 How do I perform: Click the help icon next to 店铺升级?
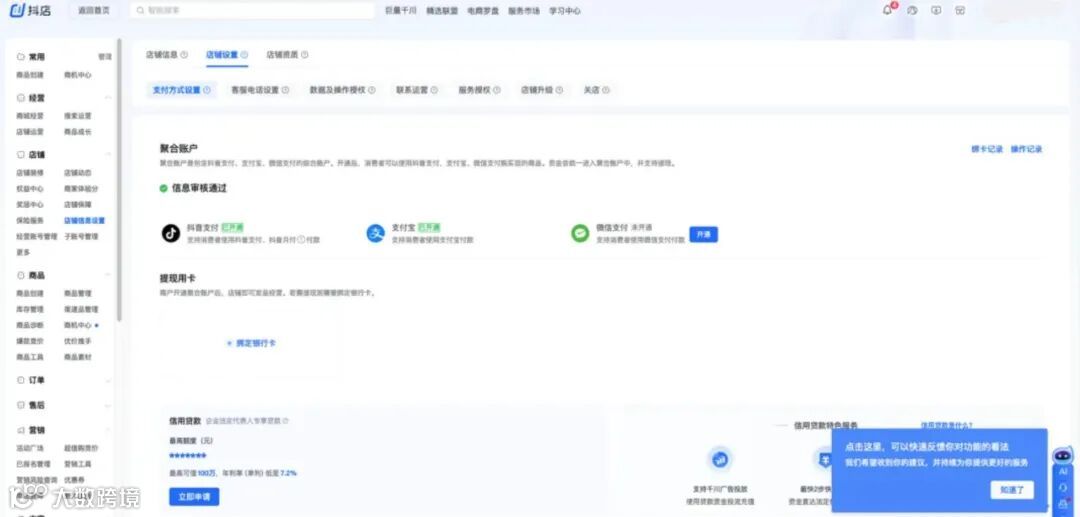[559, 90]
